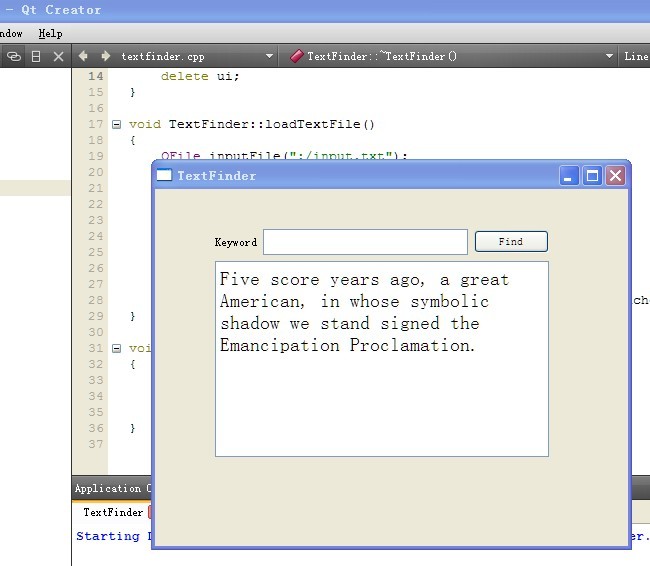Collapse the loadTextFile function fold marker
Screen dimensions: 650x566
point(117,125)
